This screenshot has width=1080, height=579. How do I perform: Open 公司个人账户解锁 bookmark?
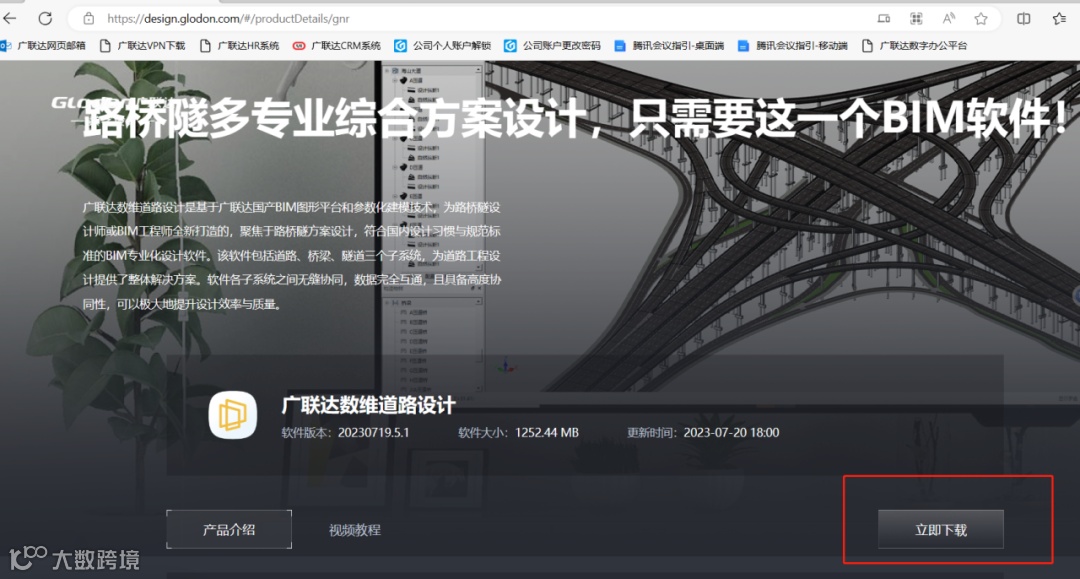point(442,45)
